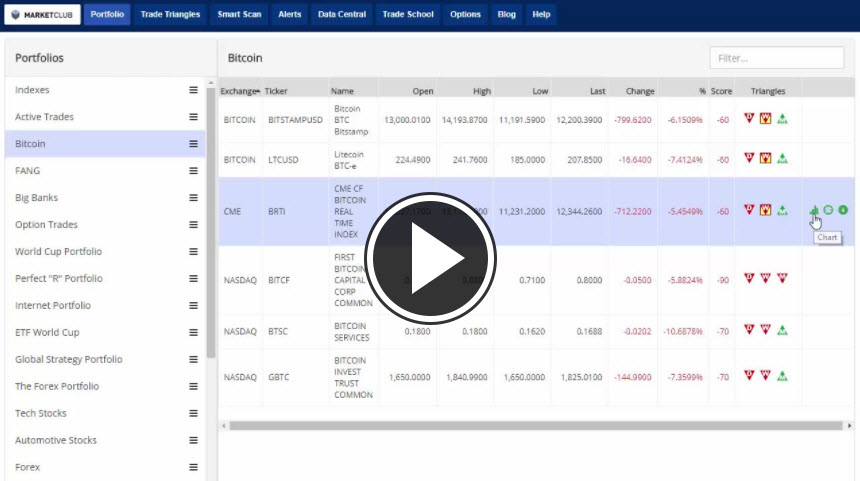Click the portfolios list vertical scrollbar
Screen dimensions: 860x481
pyautogui.click(x=211, y=222)
